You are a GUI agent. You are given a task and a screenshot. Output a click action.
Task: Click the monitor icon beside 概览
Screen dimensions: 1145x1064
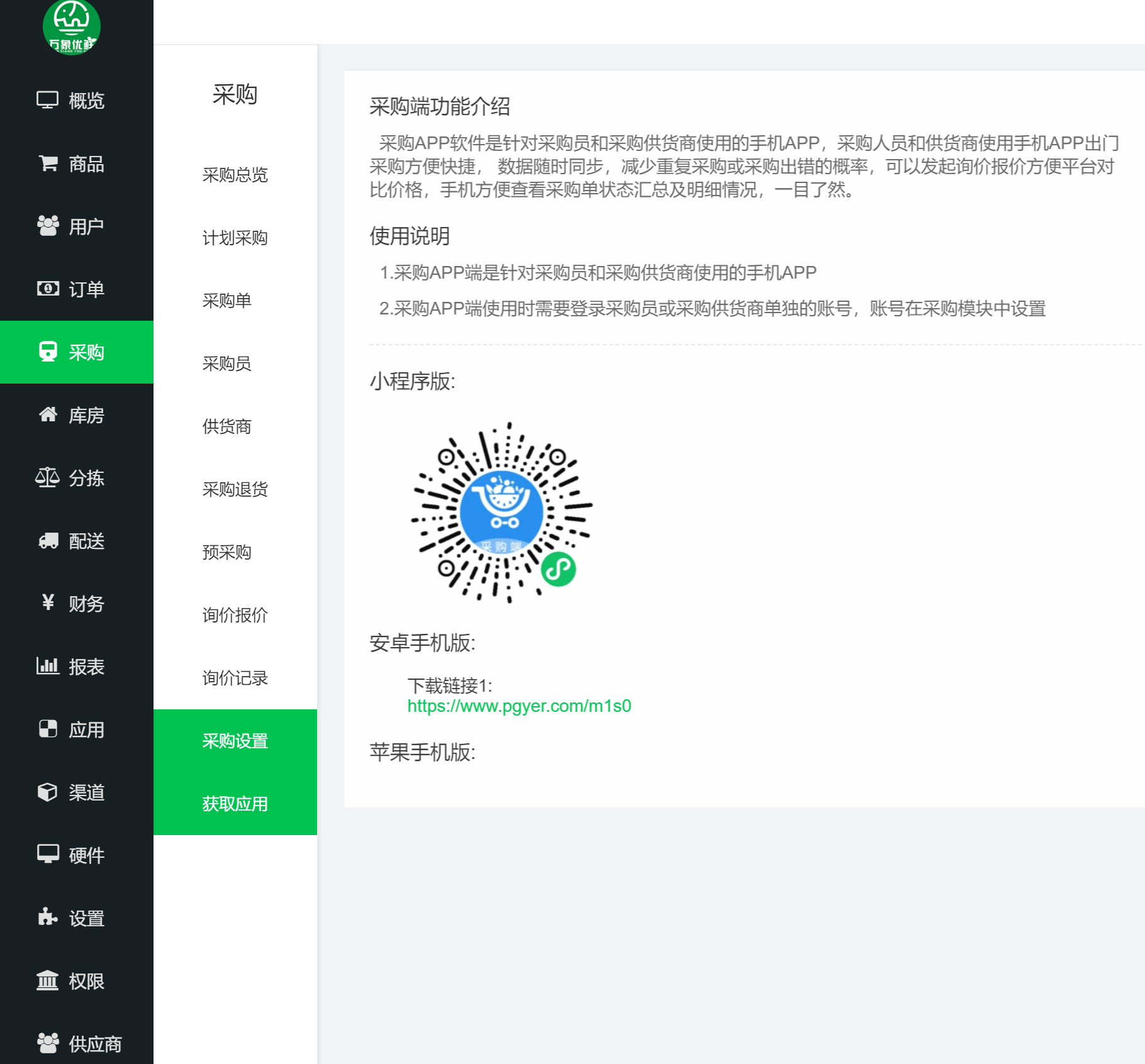coord(47,100)
